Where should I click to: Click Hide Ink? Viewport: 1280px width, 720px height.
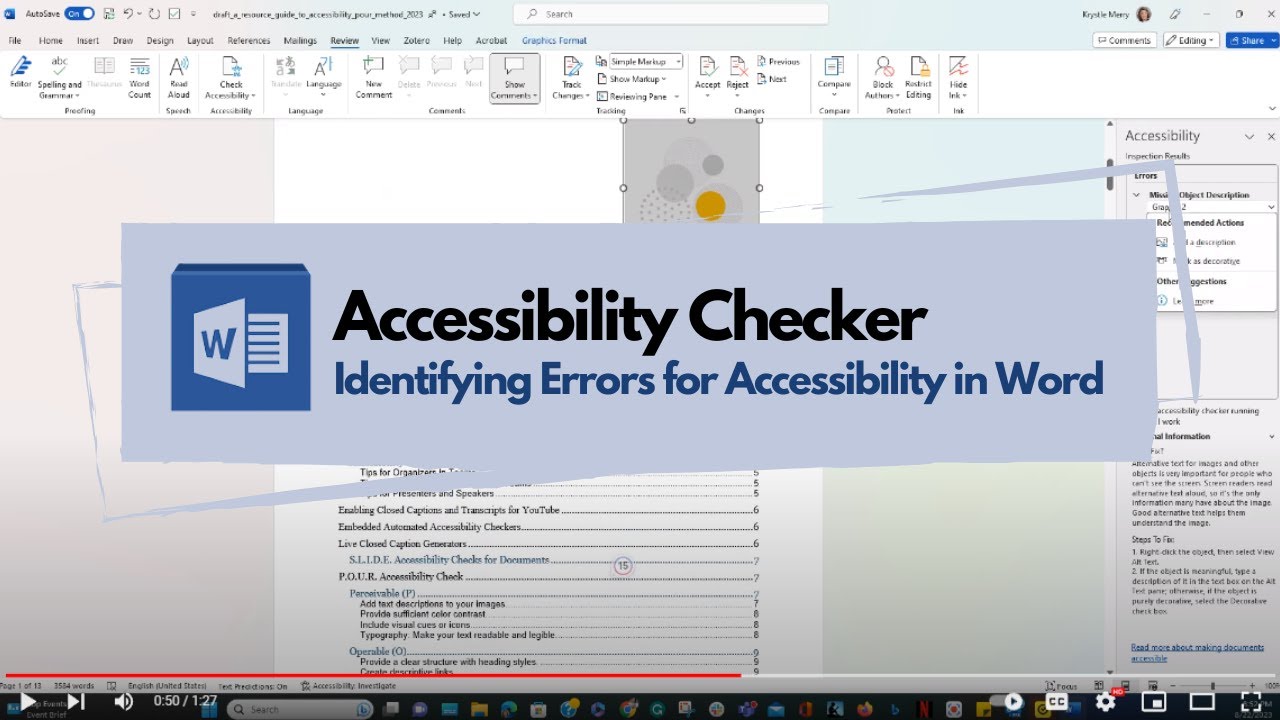[958, 77]
